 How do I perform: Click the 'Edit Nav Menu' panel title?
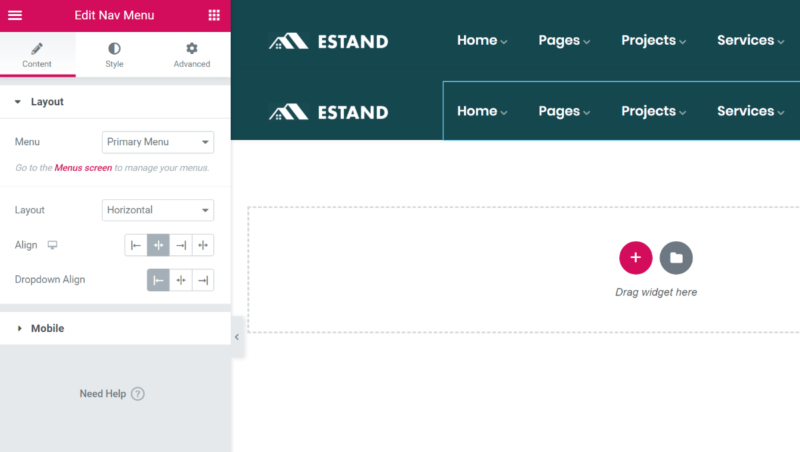click(114, 15)
